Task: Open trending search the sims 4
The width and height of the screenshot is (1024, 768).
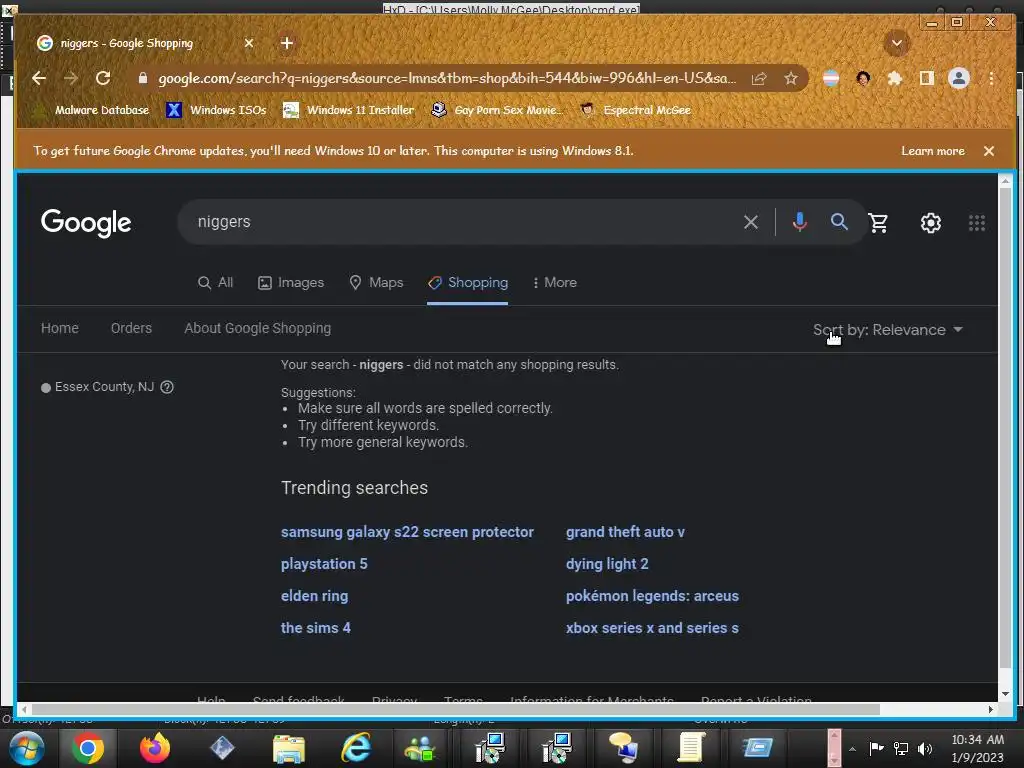Action: [315, 628]
